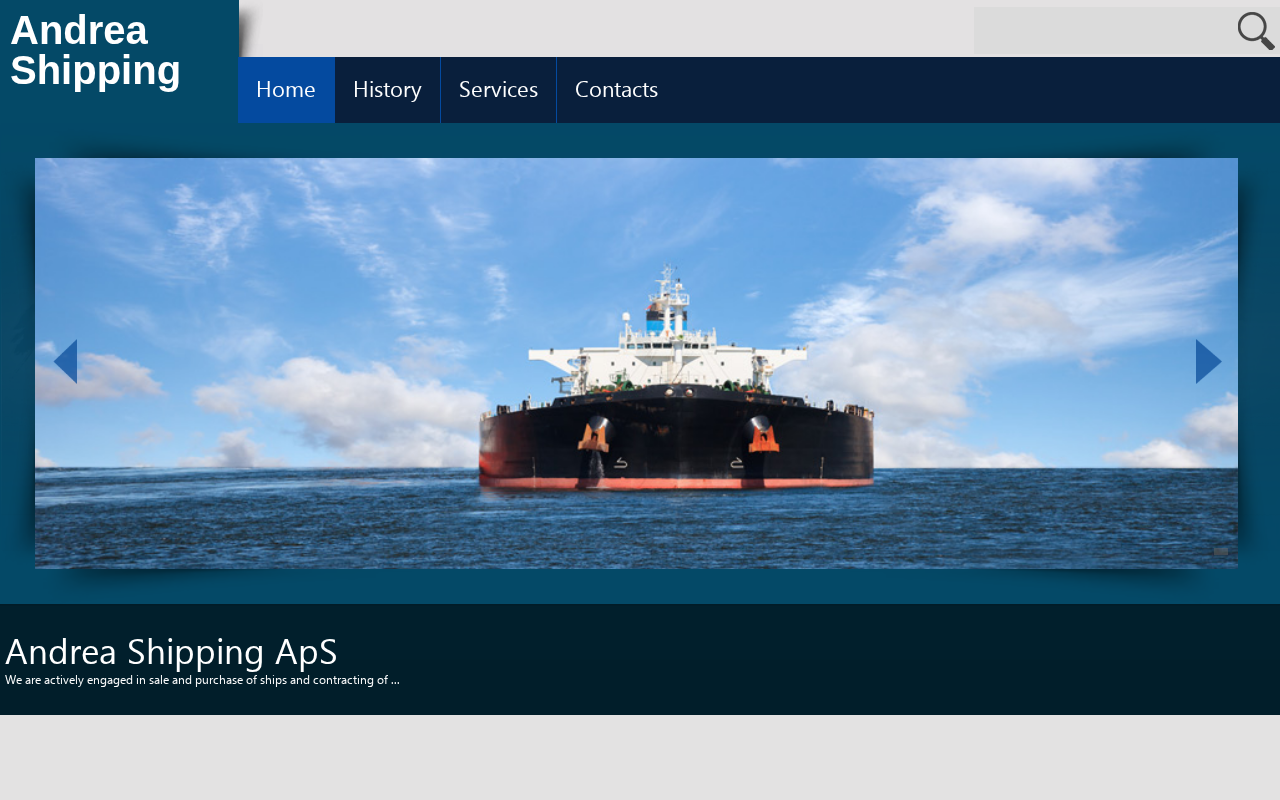Open the Services menu item
This screenshot has height=800, width=1280.
click(498, 90)
